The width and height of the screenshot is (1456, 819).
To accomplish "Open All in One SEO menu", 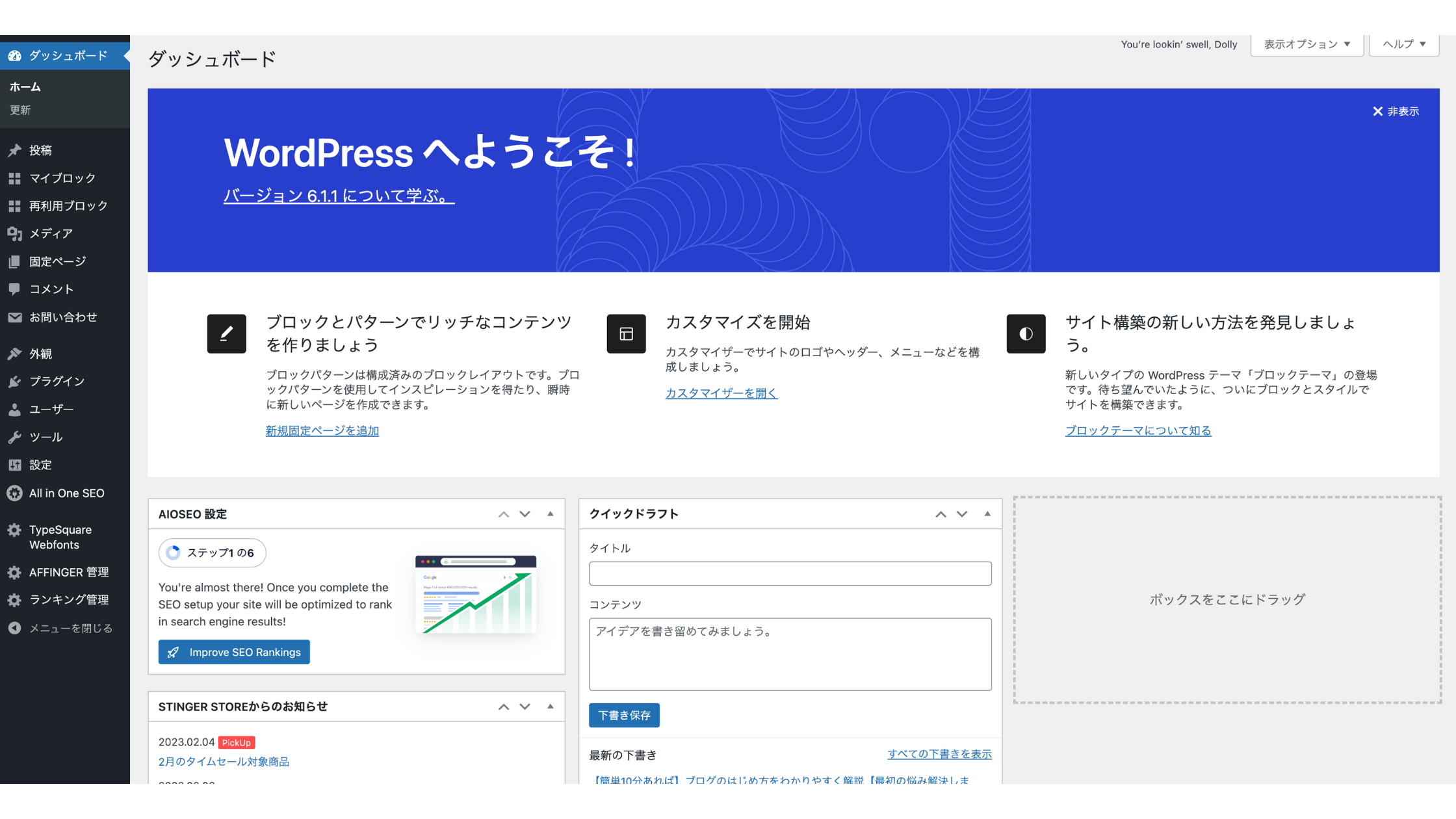I will 65,493.
